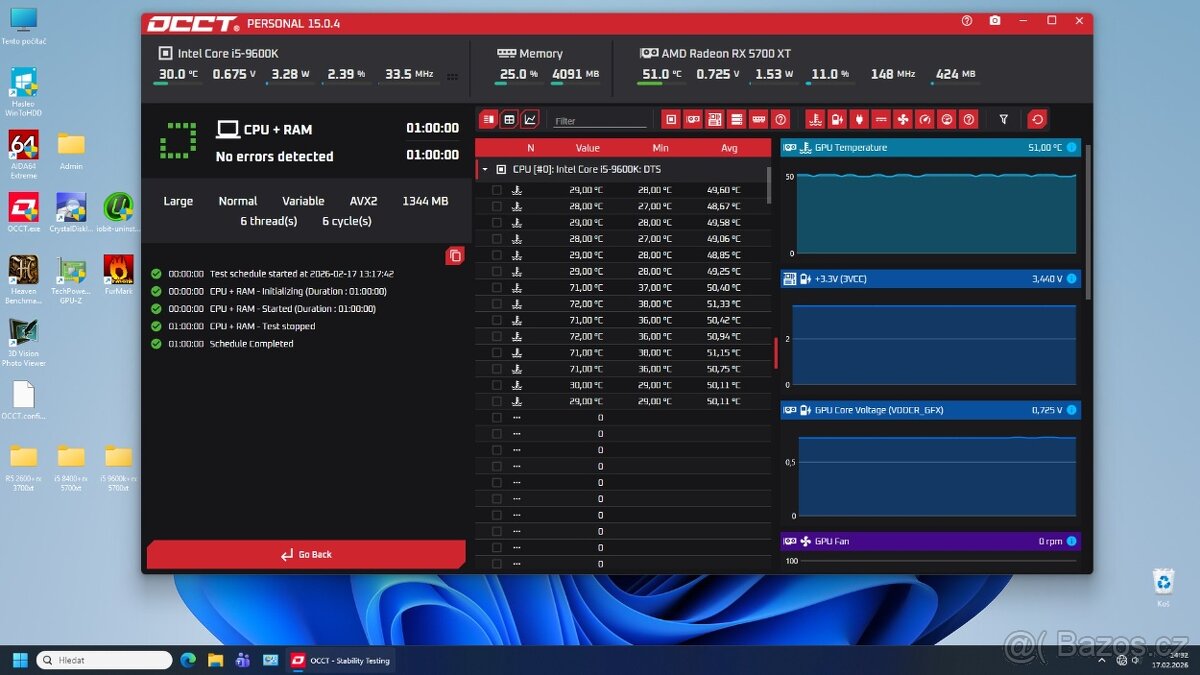Click the reset monitoring icon

(x=1037, y=119)
